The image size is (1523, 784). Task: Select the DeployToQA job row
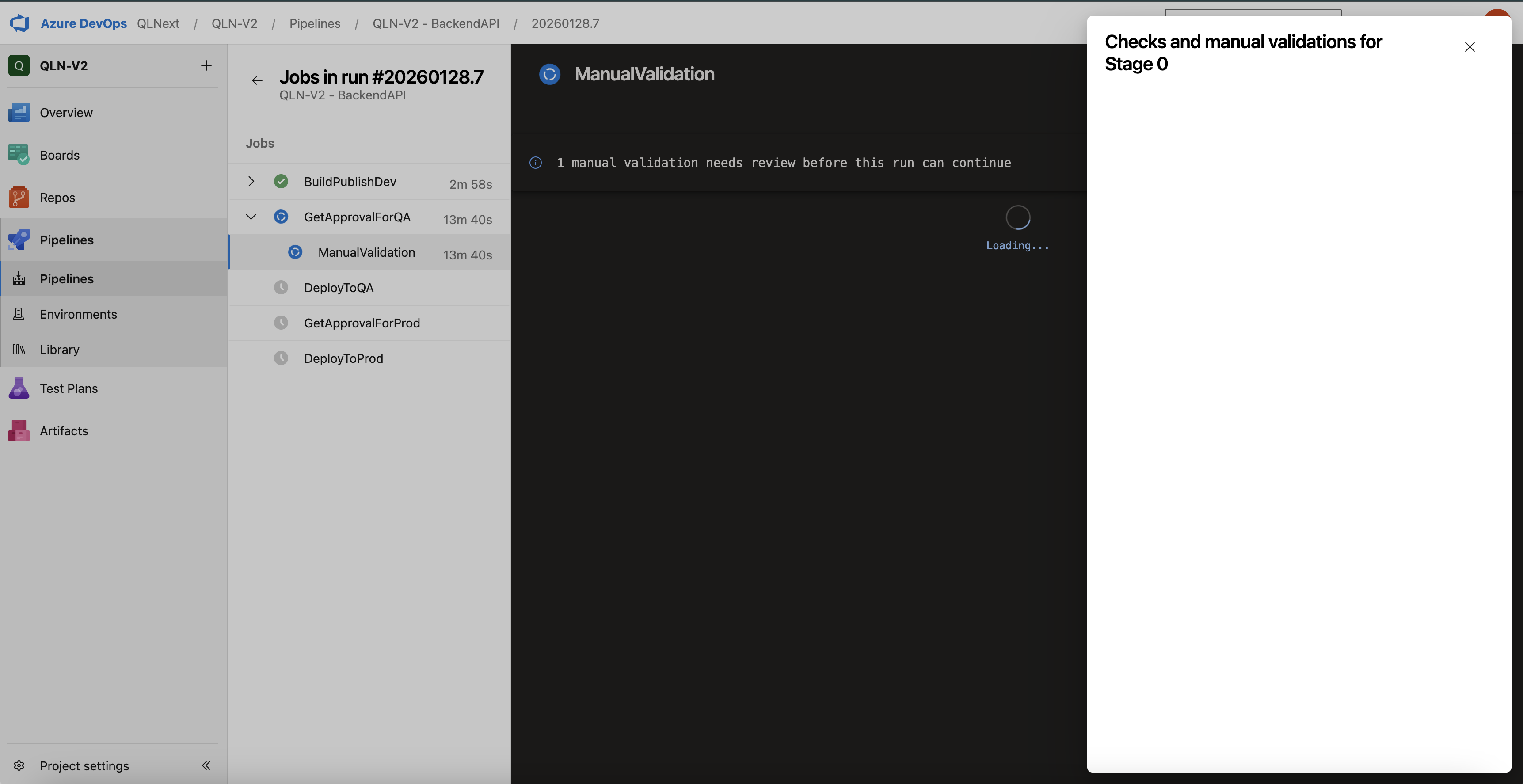coord(369,288)
